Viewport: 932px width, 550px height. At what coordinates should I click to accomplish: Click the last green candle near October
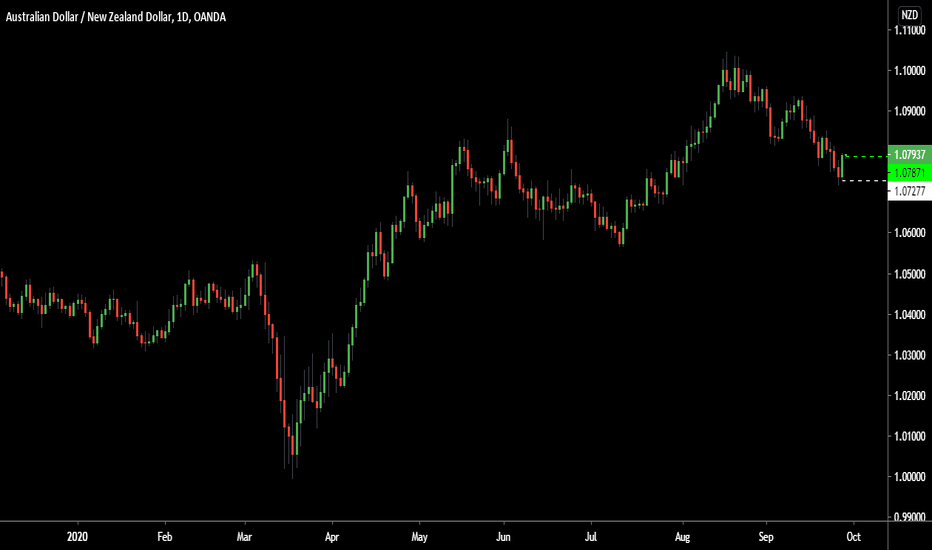click(x=842, y=165)
